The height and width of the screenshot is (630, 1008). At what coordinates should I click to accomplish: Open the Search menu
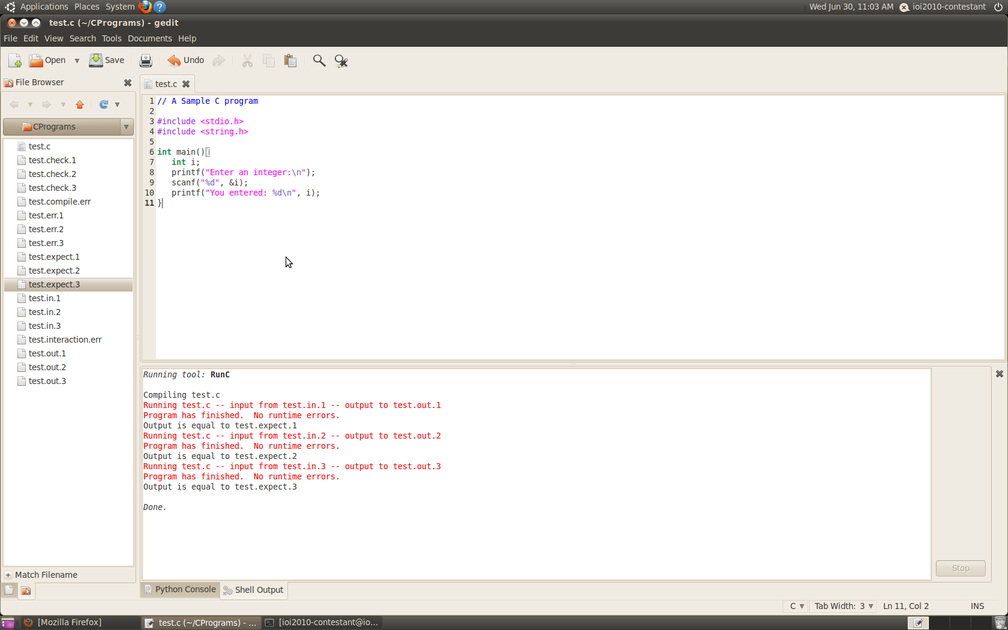83,39
